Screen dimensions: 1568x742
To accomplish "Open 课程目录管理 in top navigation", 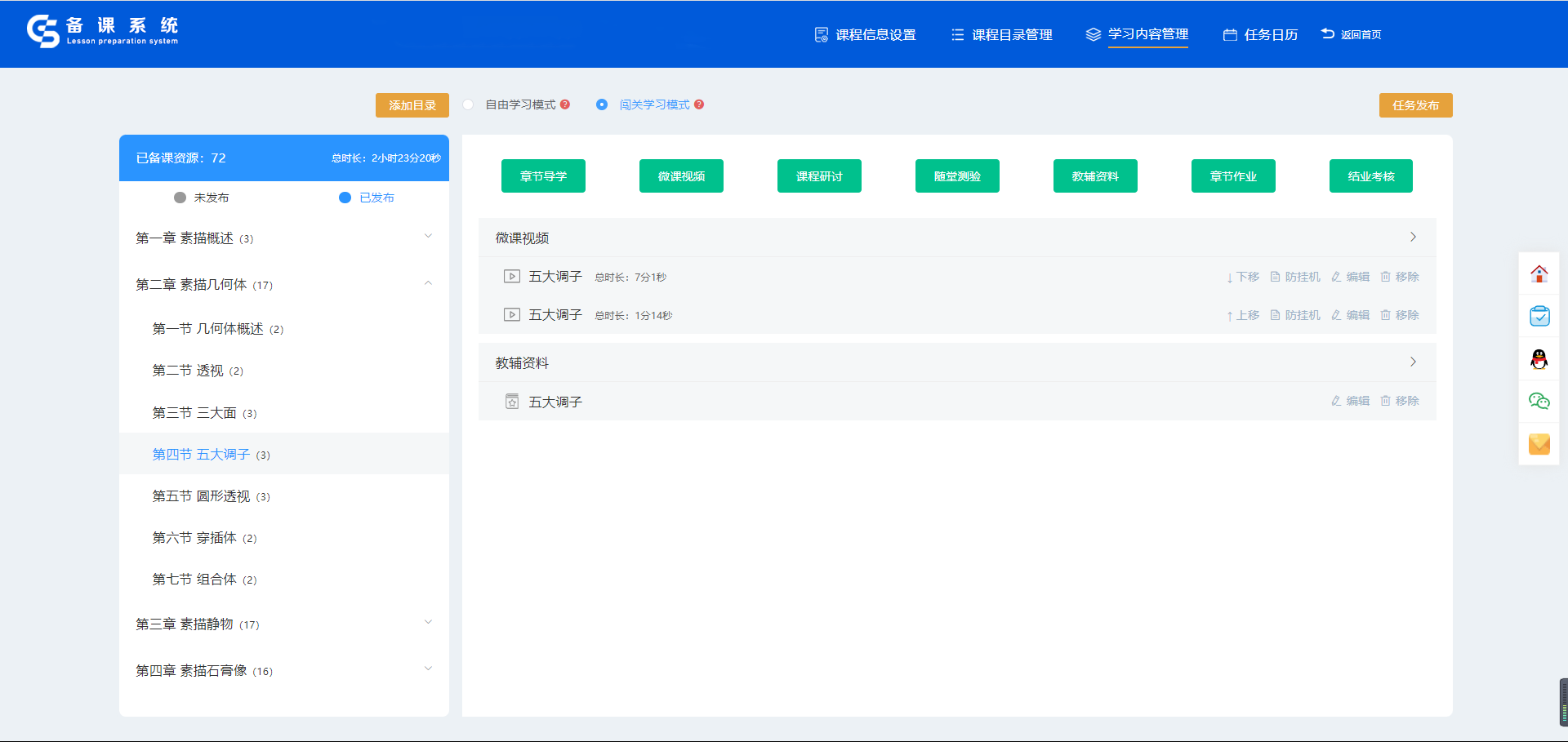I will [x=1002, y=34].
